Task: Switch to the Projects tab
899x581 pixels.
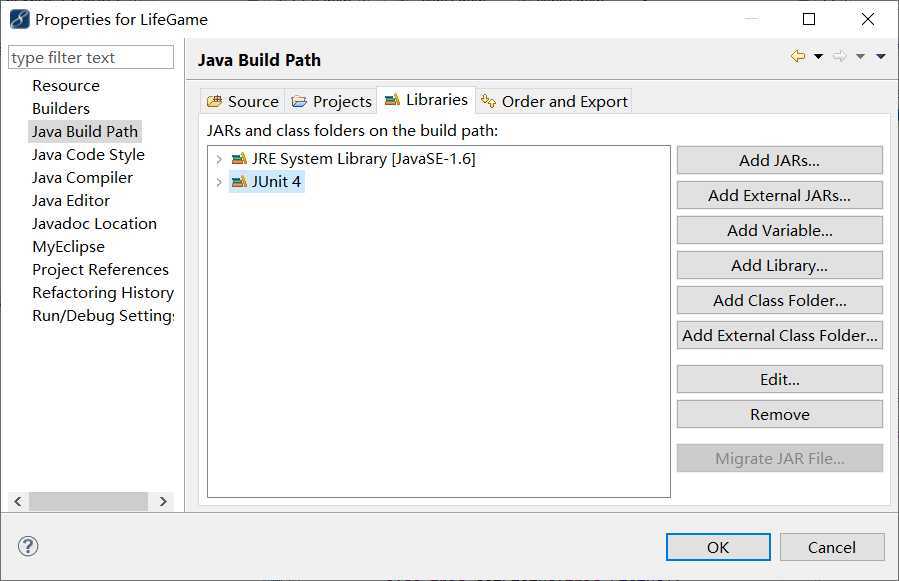Action: coord(331,102)
